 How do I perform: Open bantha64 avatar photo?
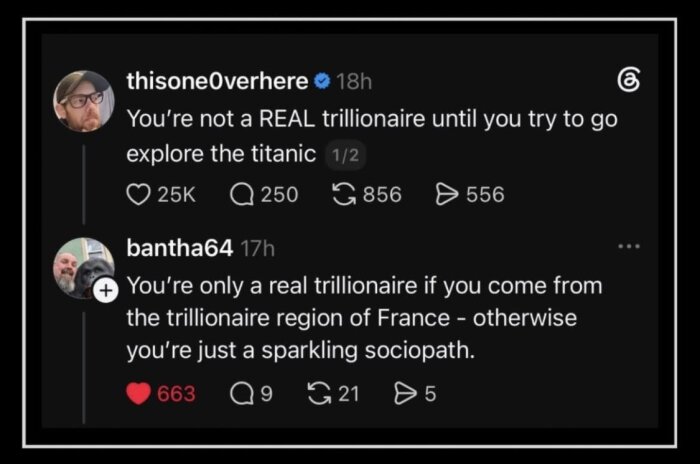click(83, 267)
